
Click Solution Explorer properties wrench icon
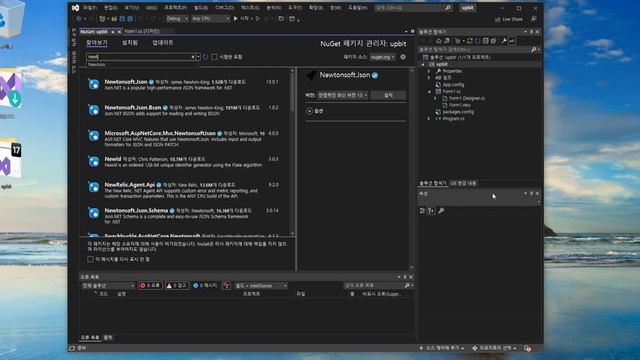(504, 41)
